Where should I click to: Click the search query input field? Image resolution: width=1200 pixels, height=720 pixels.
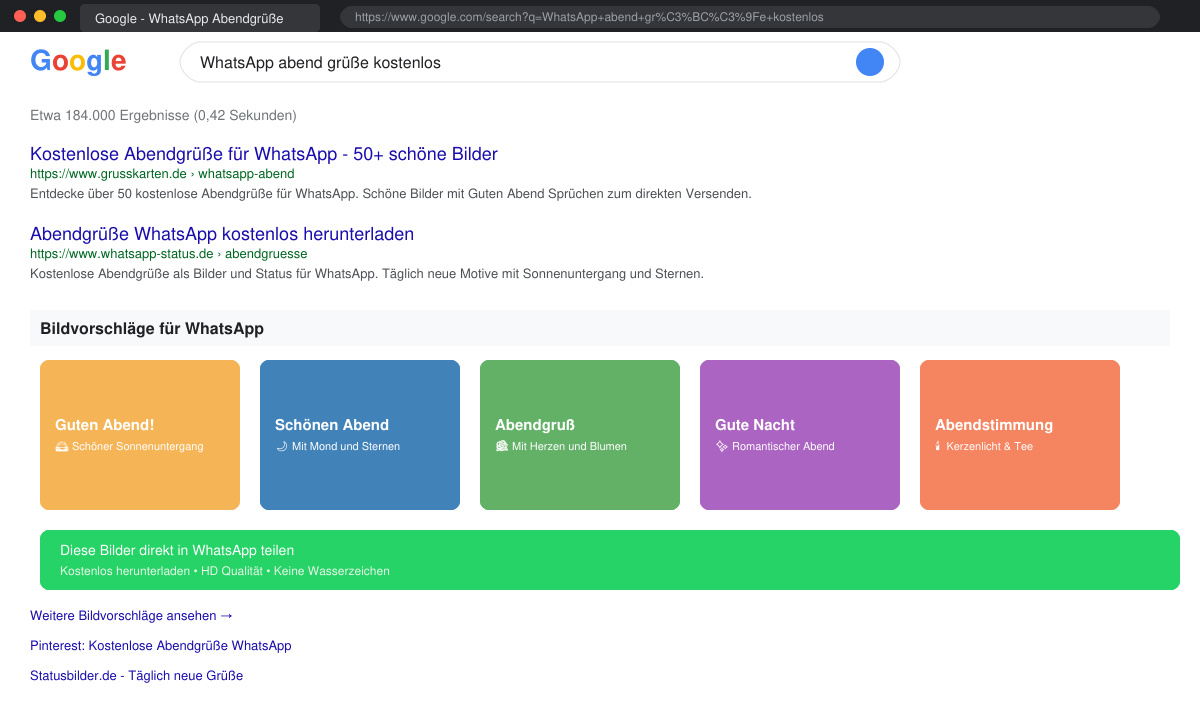[x=540, y=62]
